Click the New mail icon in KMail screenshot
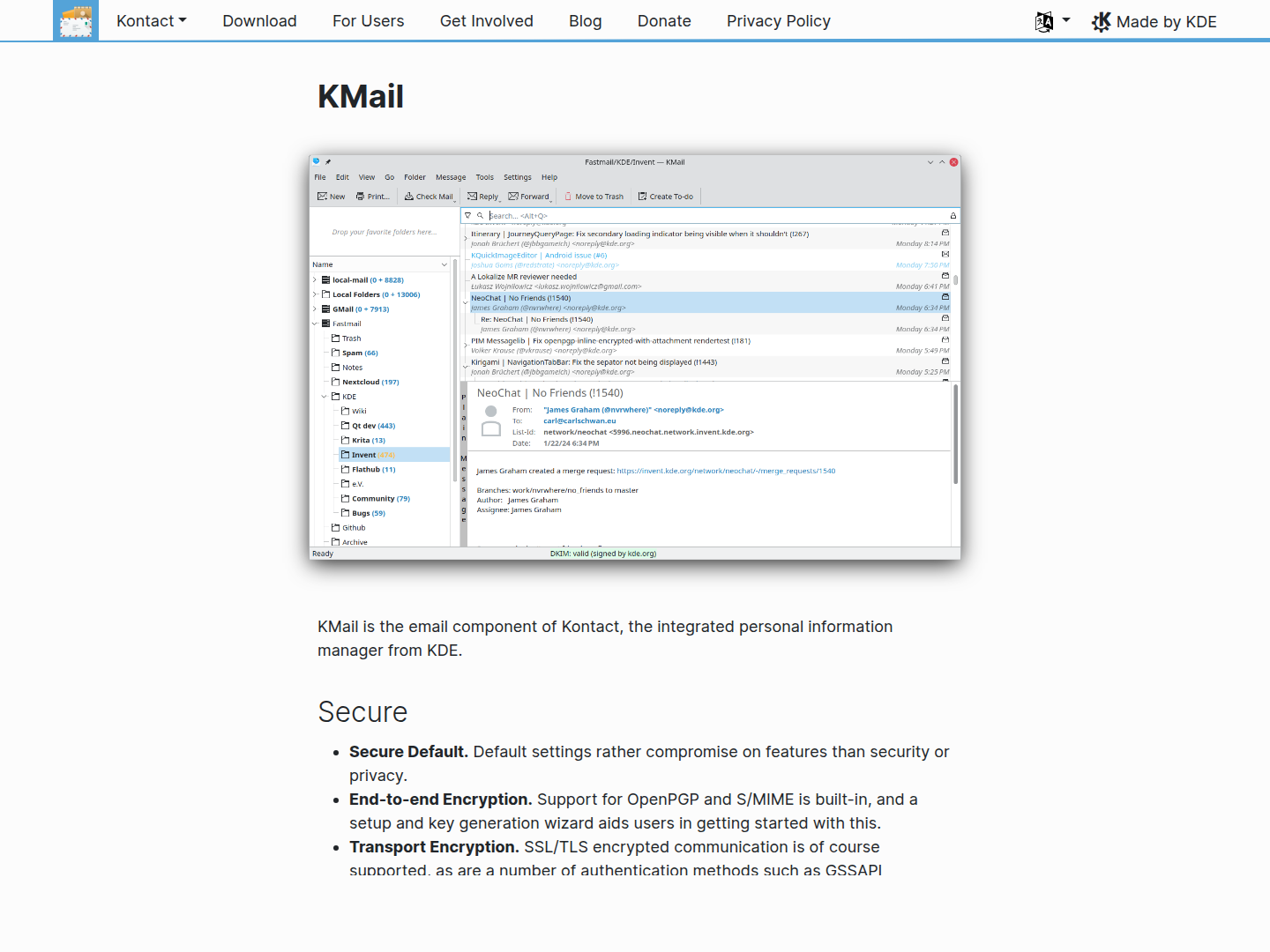 (323, 197)
